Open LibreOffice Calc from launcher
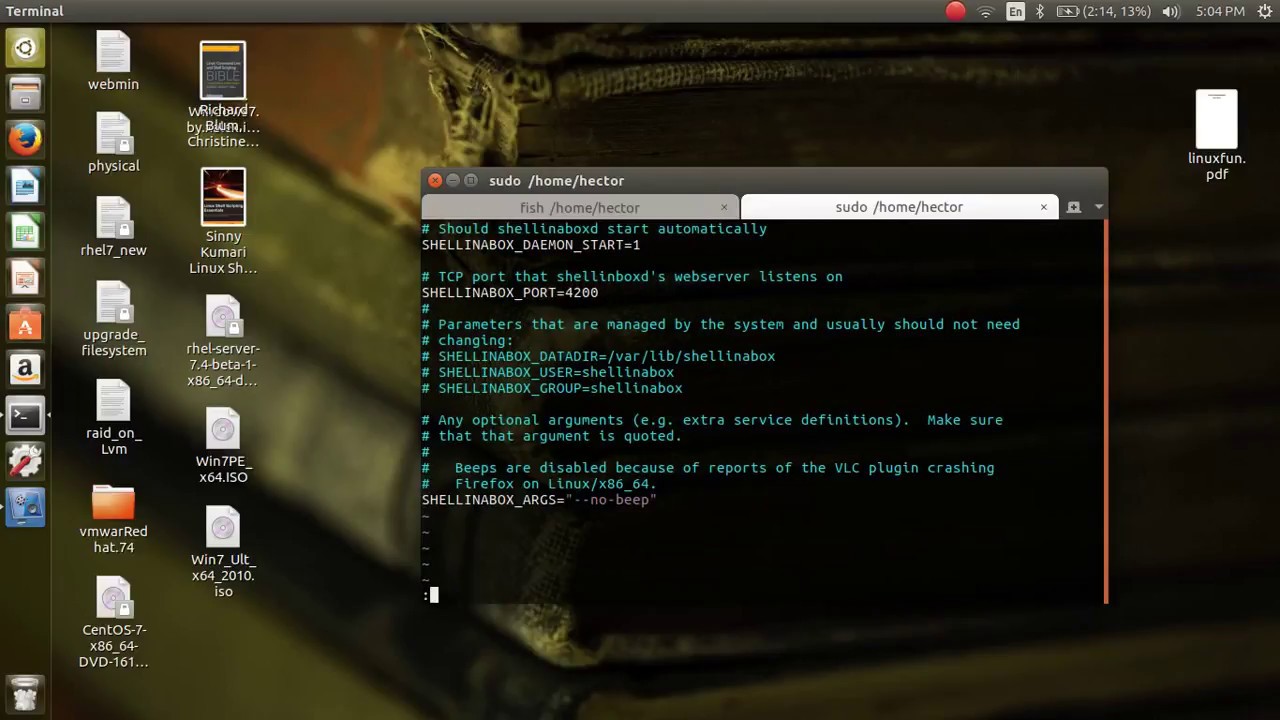The width and height of the screenshot is (1280, 720). coord(25,232)
